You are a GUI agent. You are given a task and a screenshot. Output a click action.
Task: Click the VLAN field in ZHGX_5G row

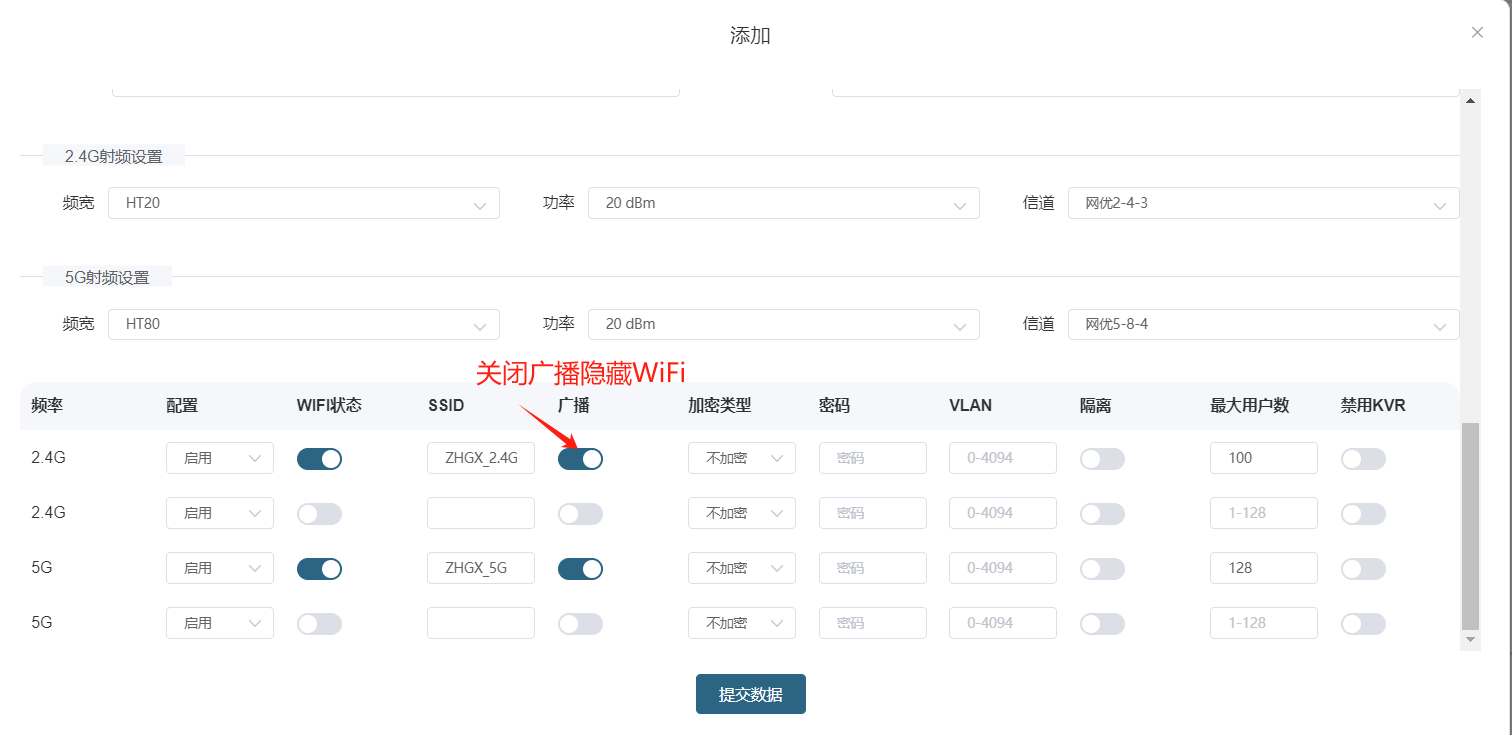pyautogui.click(x=1003, y=568)
